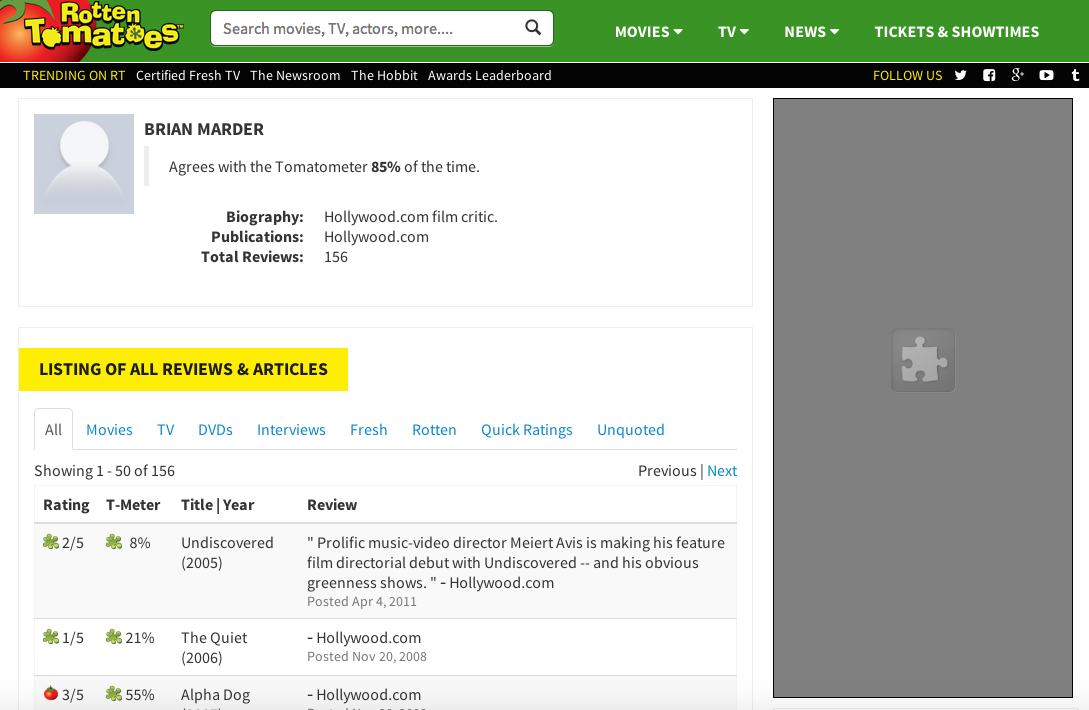
Task: Expand the NEWS dropdown menu
Action: [812, 32]
